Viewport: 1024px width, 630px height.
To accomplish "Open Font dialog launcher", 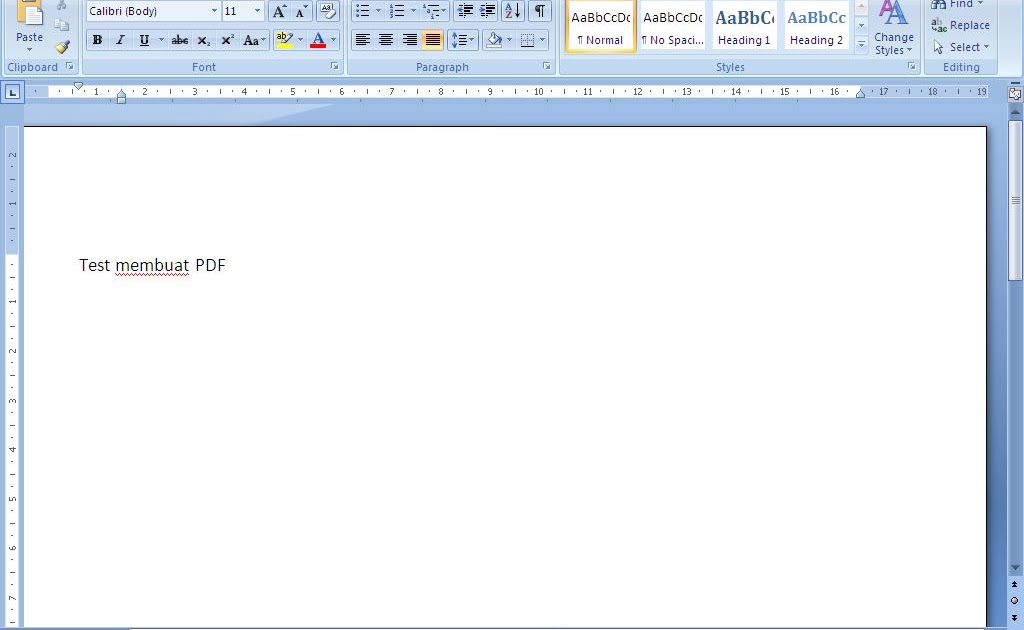I will [334, 66].
